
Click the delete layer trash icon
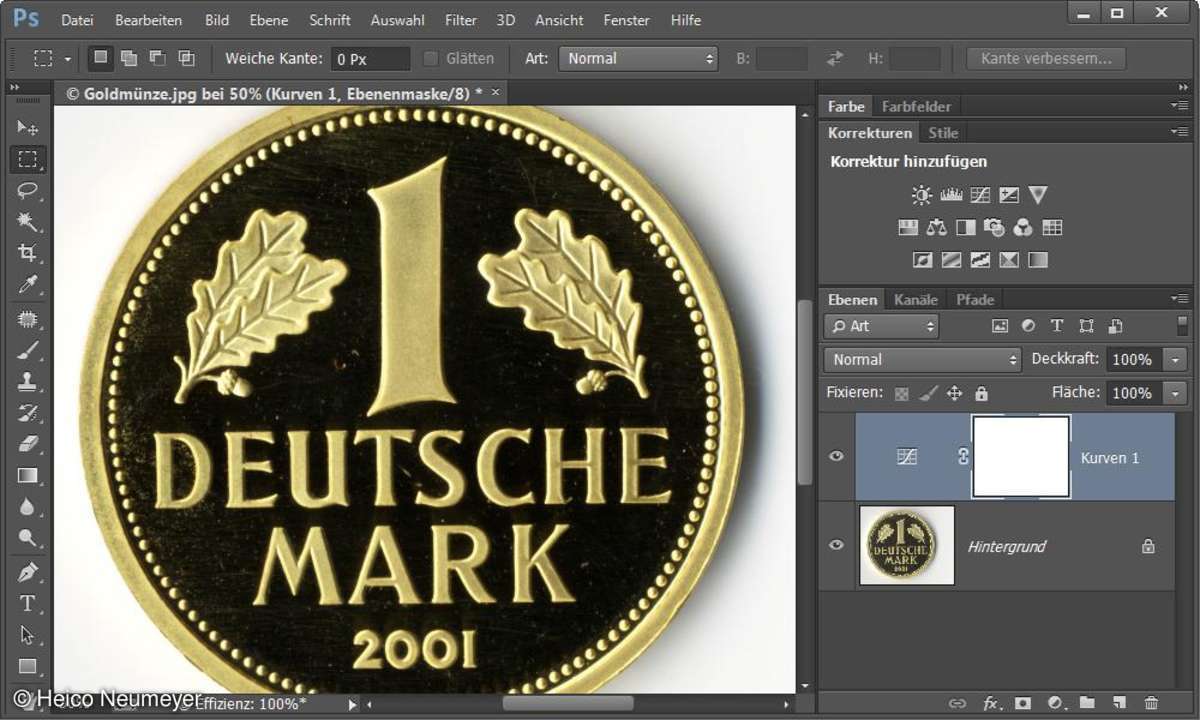[x=1151, y=703]
